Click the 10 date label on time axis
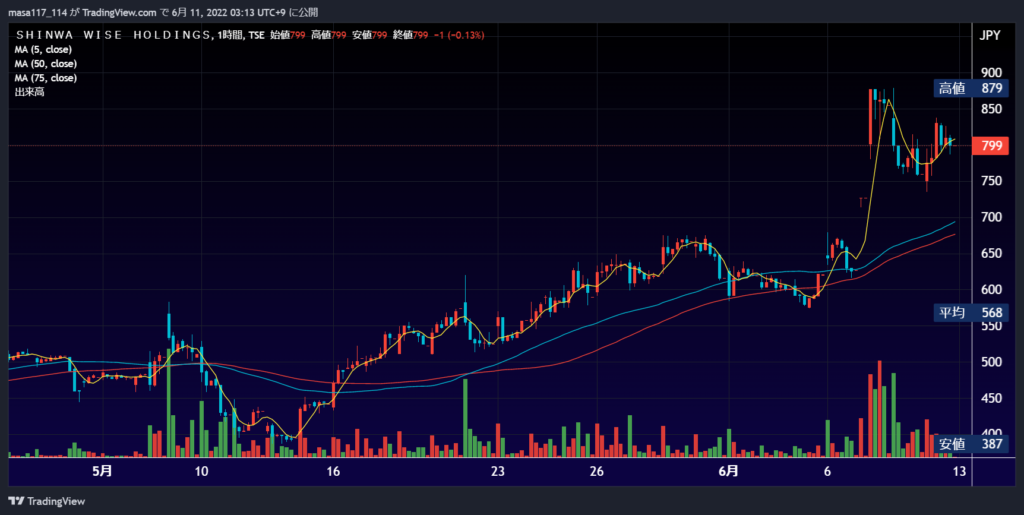Screen dimensions: 1024x515 pos(201,471)
